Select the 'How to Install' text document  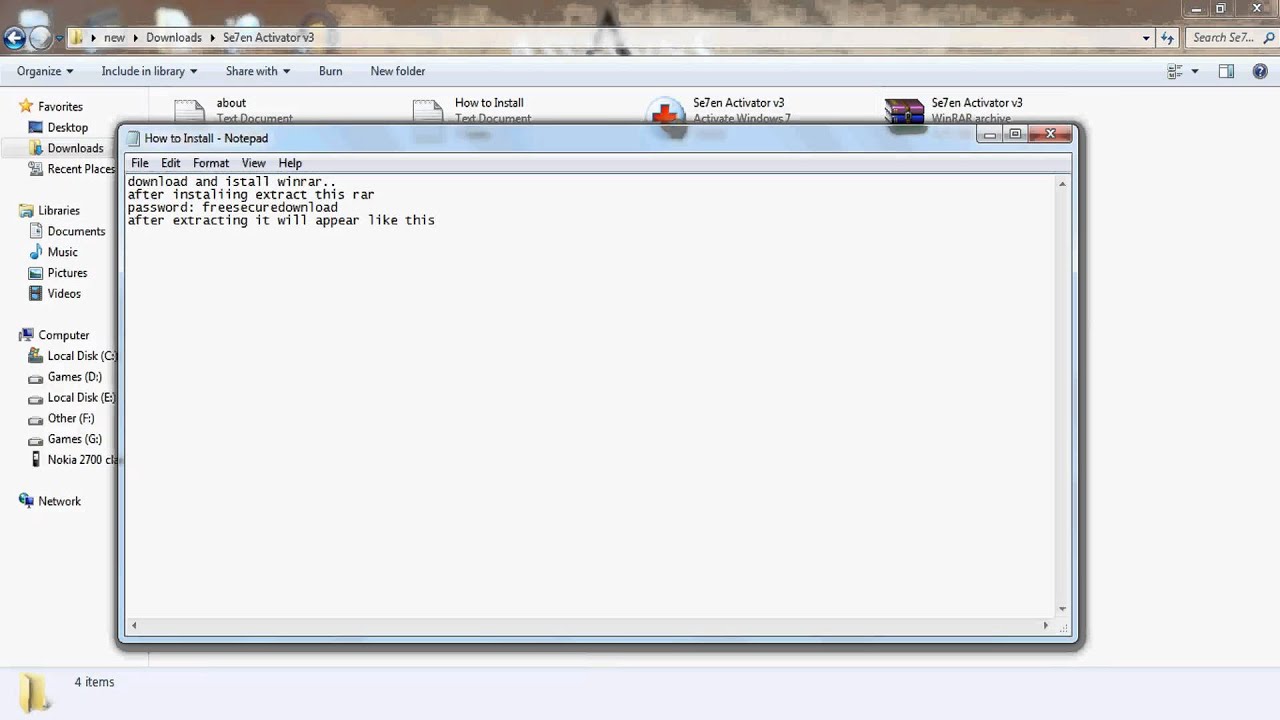[470, 110]
